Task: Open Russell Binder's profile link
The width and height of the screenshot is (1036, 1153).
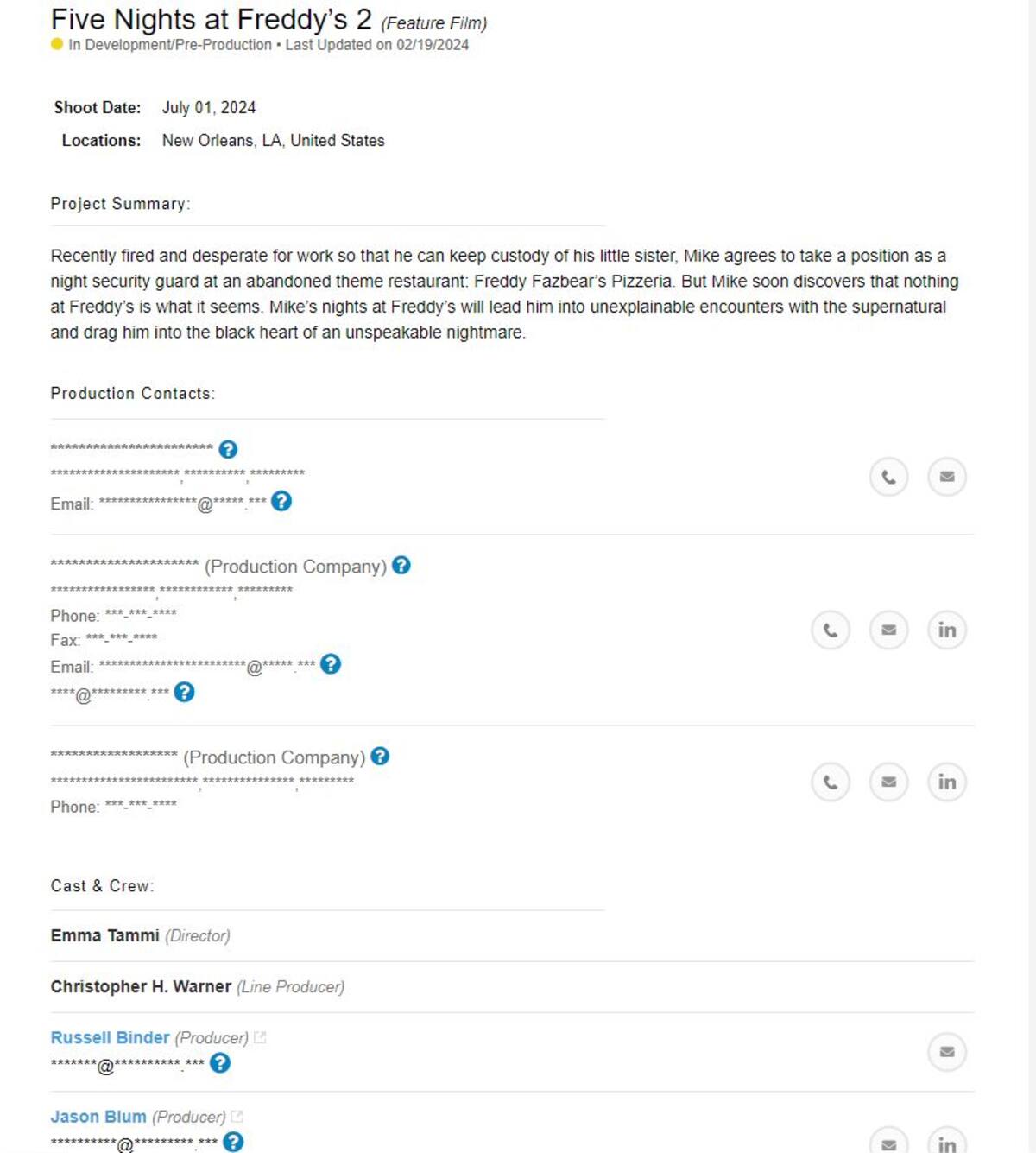Action: pos(110,1037)
